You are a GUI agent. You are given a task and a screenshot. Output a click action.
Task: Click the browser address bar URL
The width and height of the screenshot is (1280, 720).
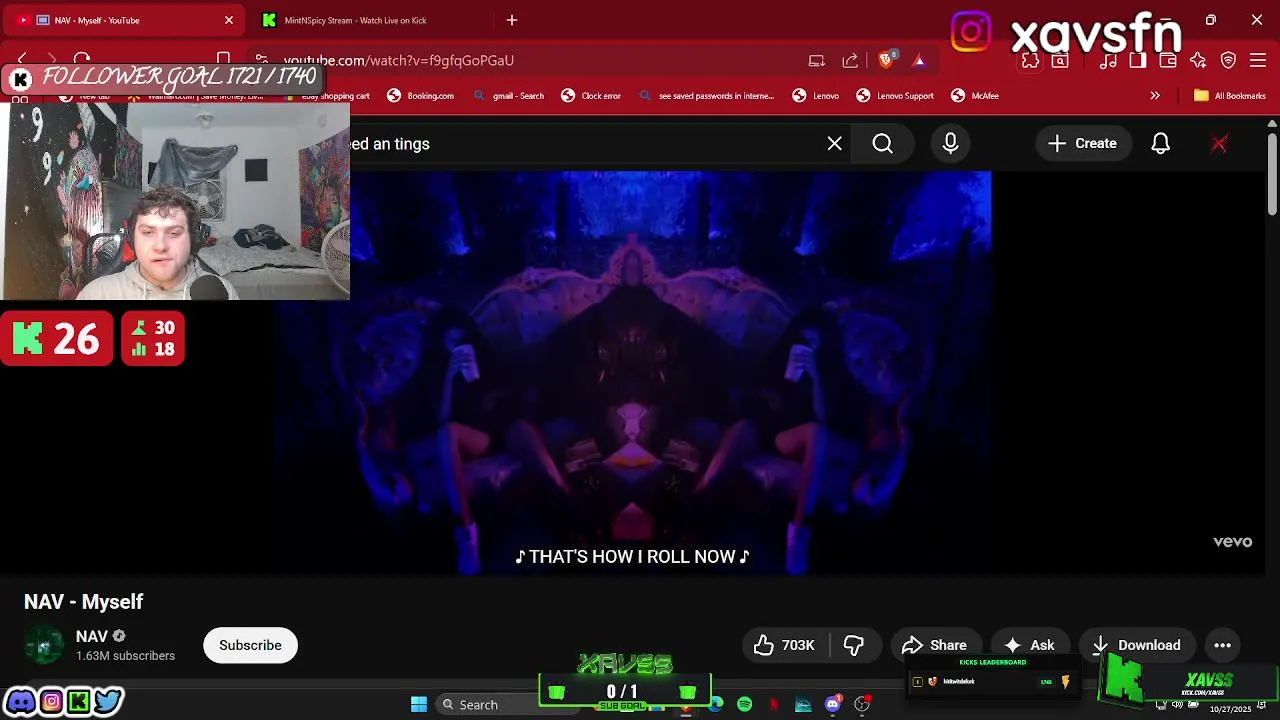point(399,61)
